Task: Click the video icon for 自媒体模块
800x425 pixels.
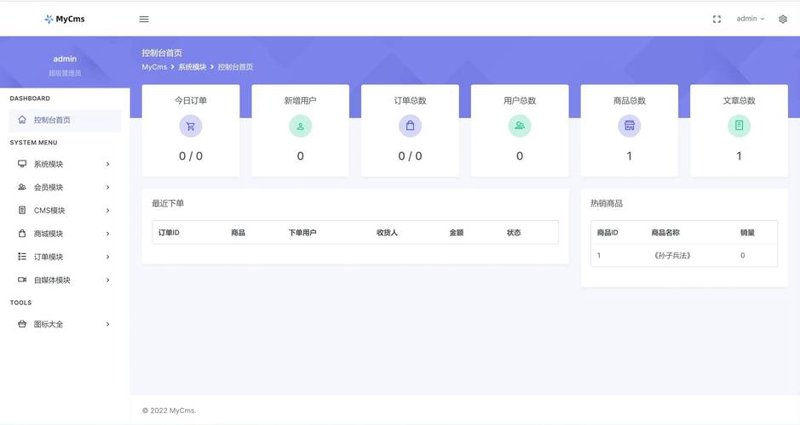Action: (22, 280)
